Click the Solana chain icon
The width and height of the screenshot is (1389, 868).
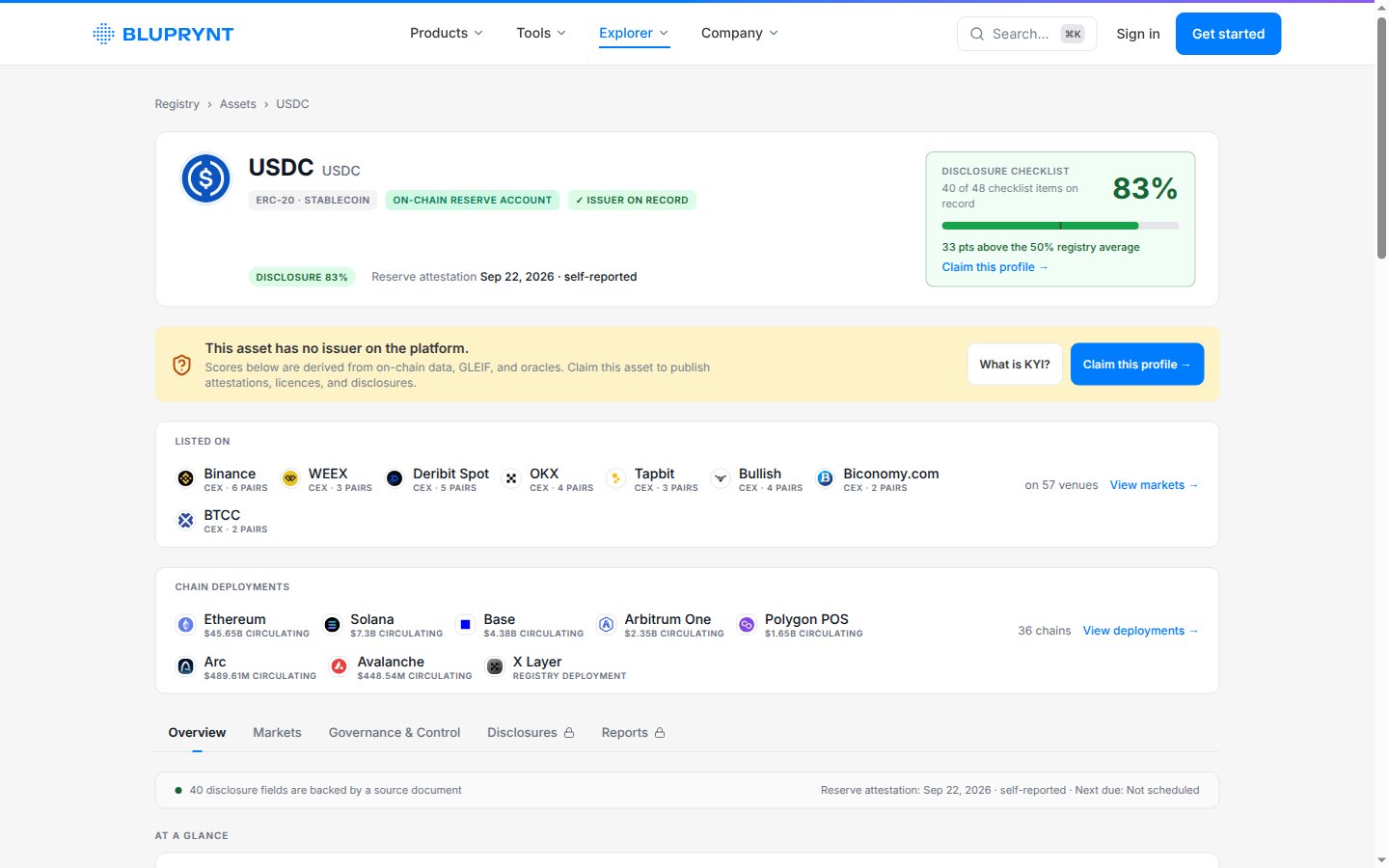332,625
